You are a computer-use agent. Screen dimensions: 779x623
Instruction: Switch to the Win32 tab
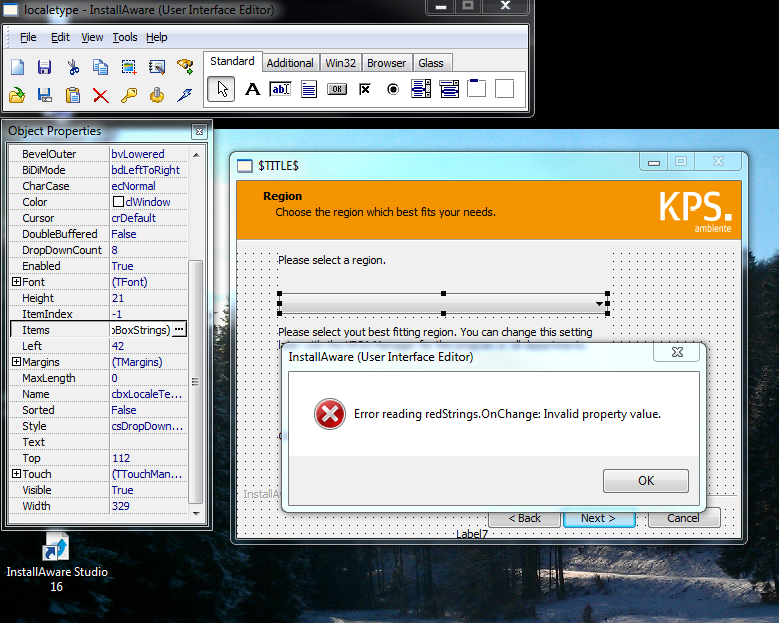(x=340, y=63)
